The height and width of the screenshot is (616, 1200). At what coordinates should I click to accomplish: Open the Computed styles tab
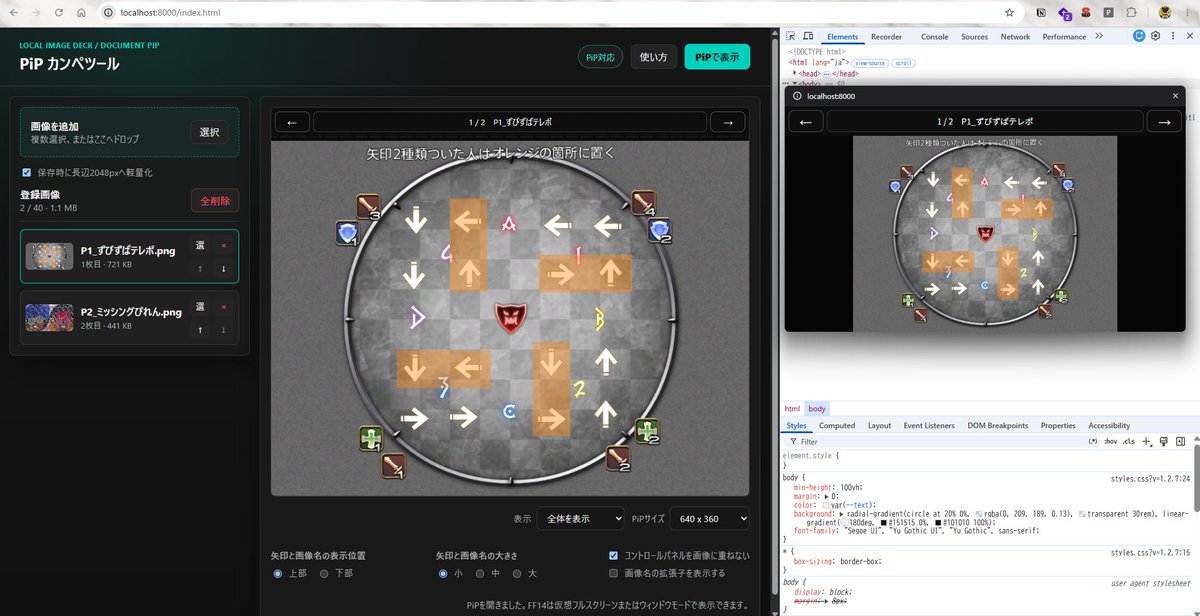pyautogui.click(x=837, y=425)
